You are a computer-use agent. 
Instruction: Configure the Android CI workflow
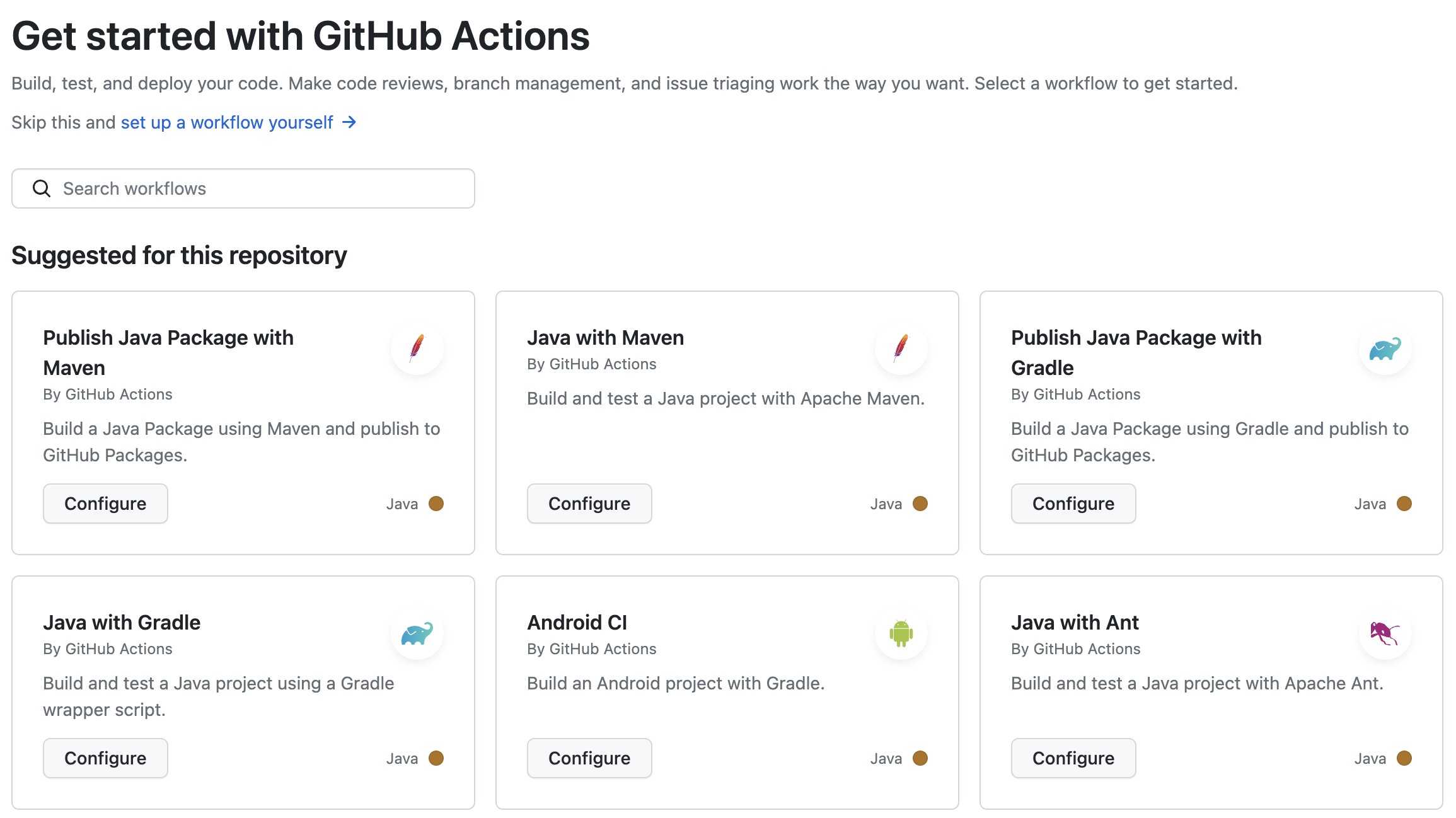point(589,758)
